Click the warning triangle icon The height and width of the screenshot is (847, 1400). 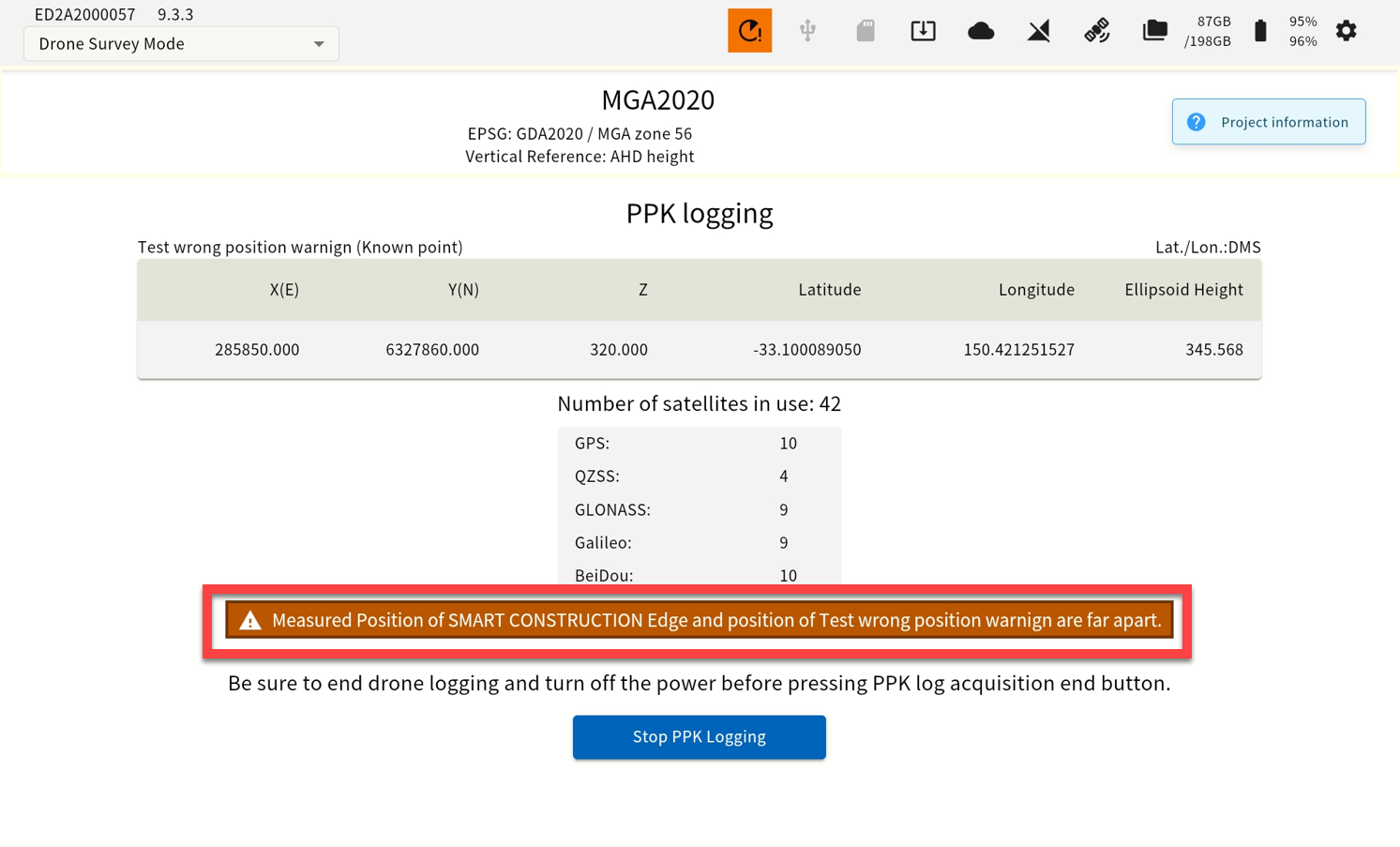tap(249, 621)
